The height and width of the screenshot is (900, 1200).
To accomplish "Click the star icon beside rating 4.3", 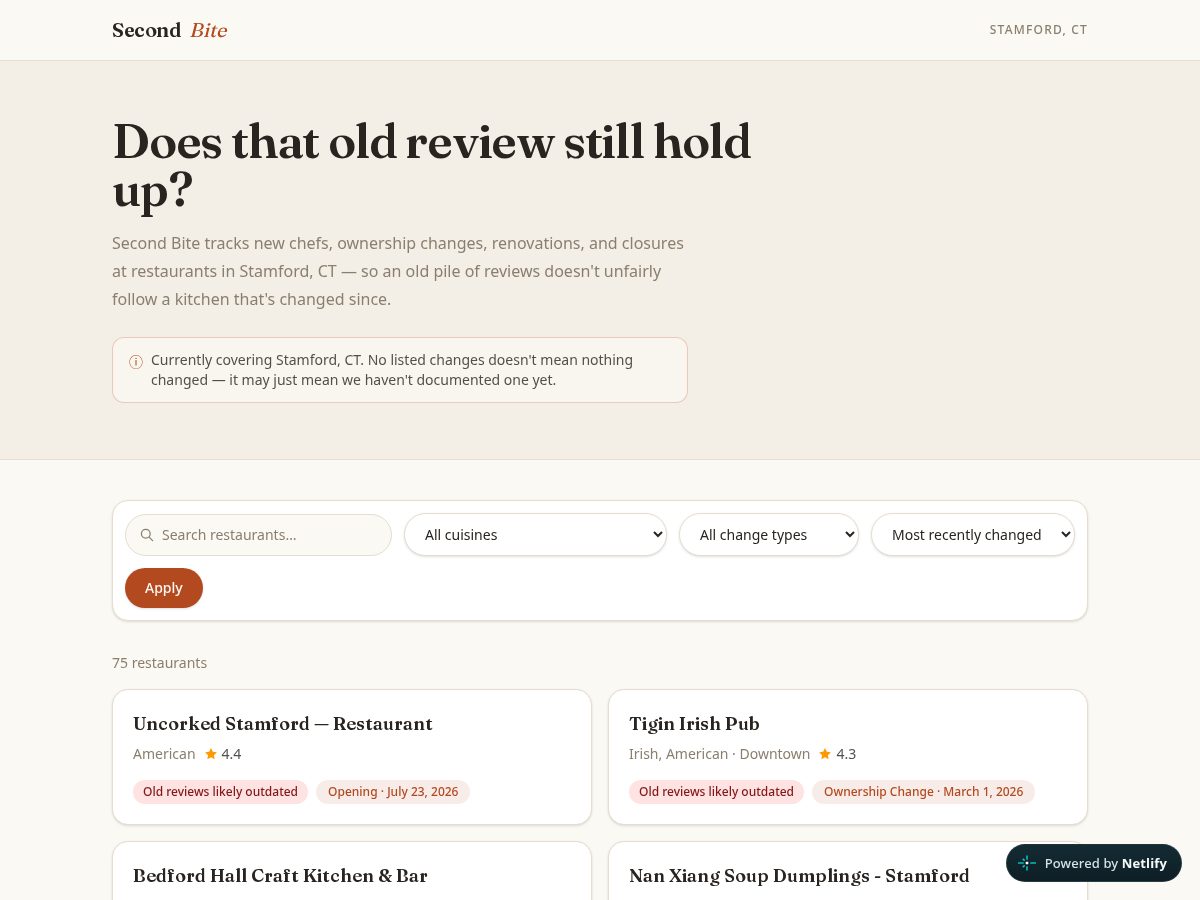I will tap(825, 754).
